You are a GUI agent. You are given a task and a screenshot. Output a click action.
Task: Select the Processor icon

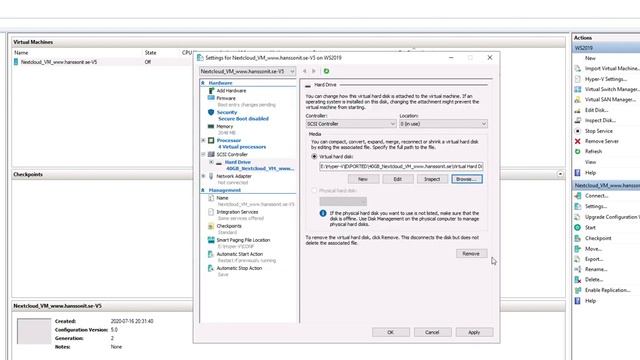(x=211, y=140)
